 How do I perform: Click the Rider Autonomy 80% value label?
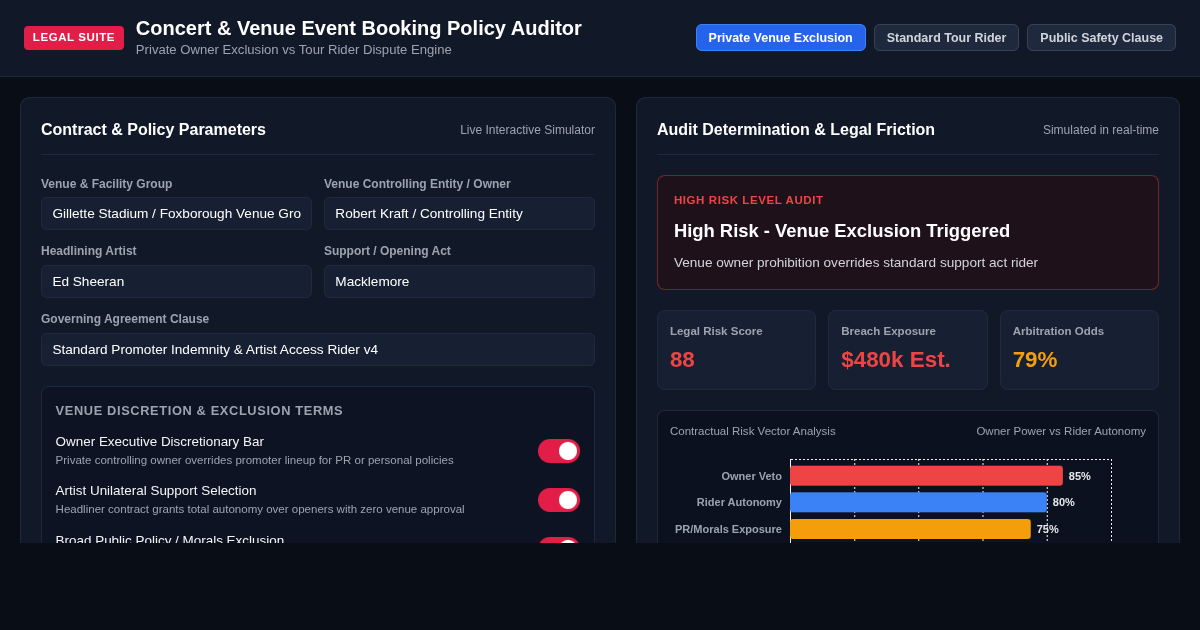[1064, 502]
